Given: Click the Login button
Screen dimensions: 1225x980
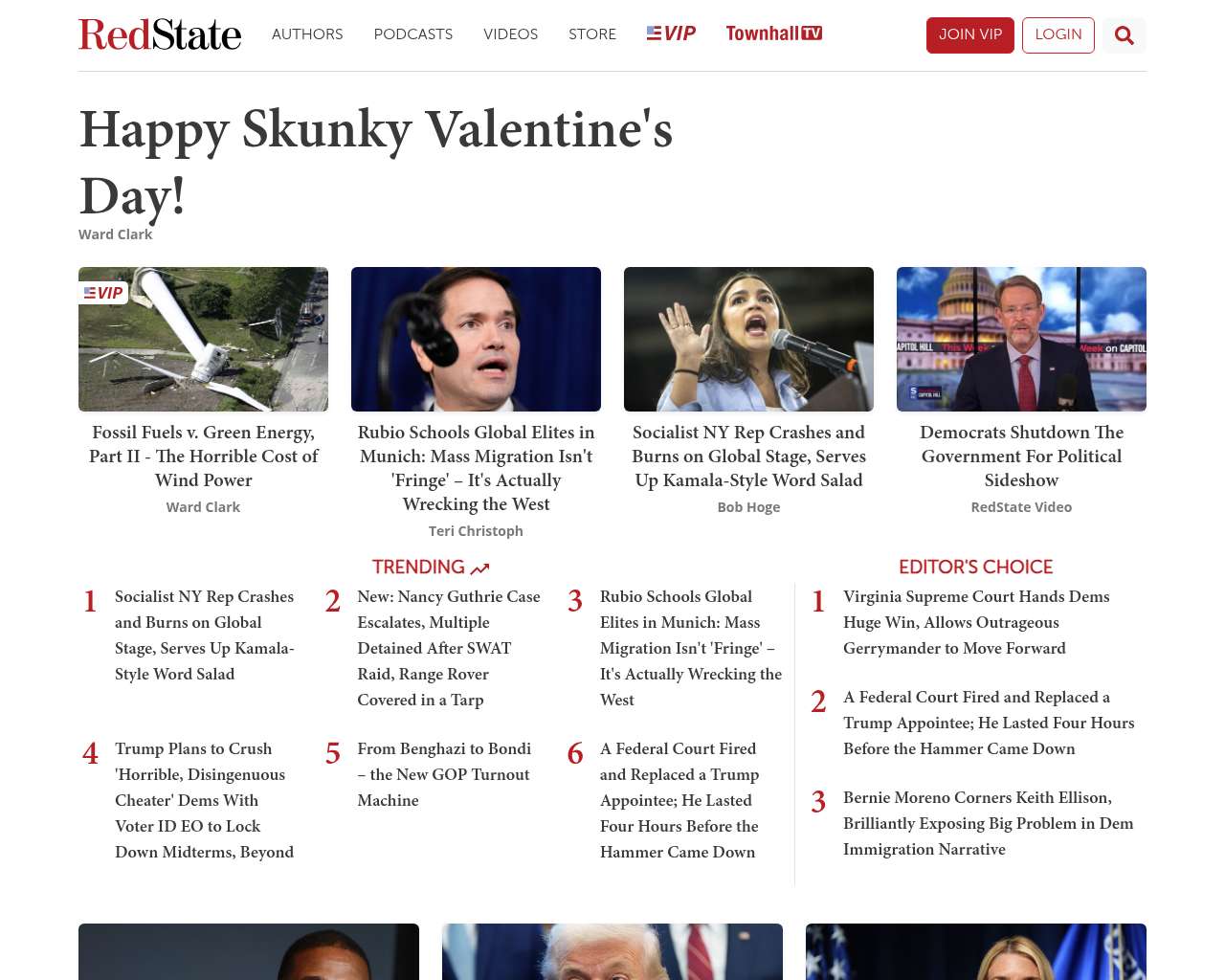Looking at the screenshot, I should point(1058,35).
